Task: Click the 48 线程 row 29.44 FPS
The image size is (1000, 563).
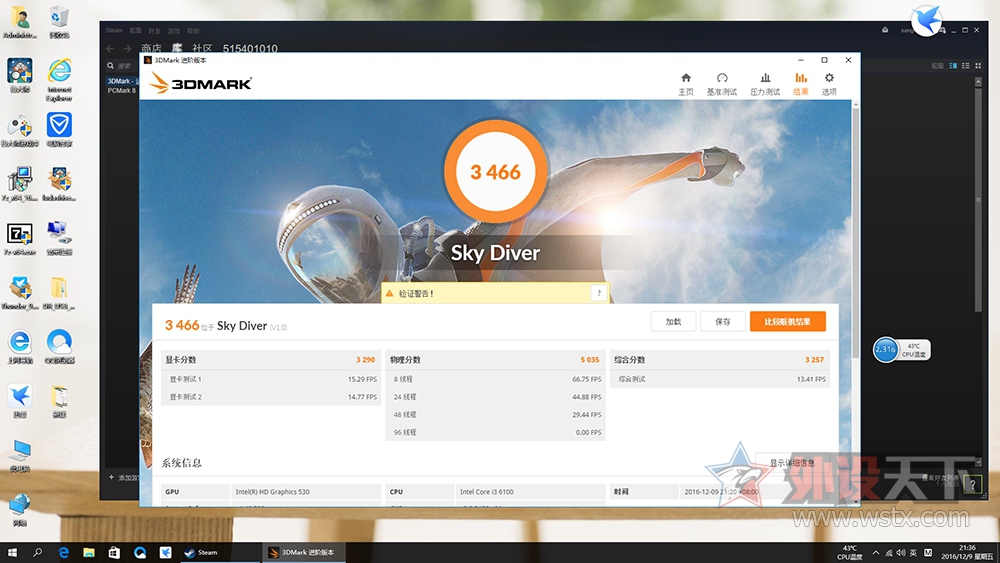Action: pyautogui.click(x=495, y=414)
